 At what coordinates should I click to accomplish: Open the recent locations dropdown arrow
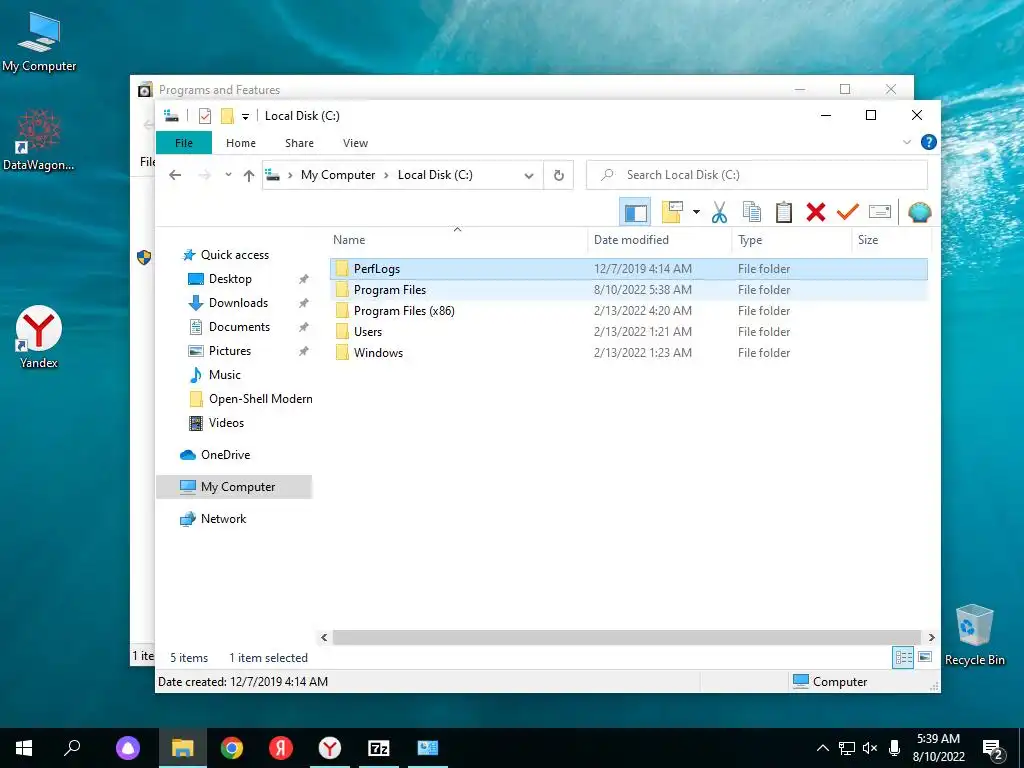(x=228, y=175)
